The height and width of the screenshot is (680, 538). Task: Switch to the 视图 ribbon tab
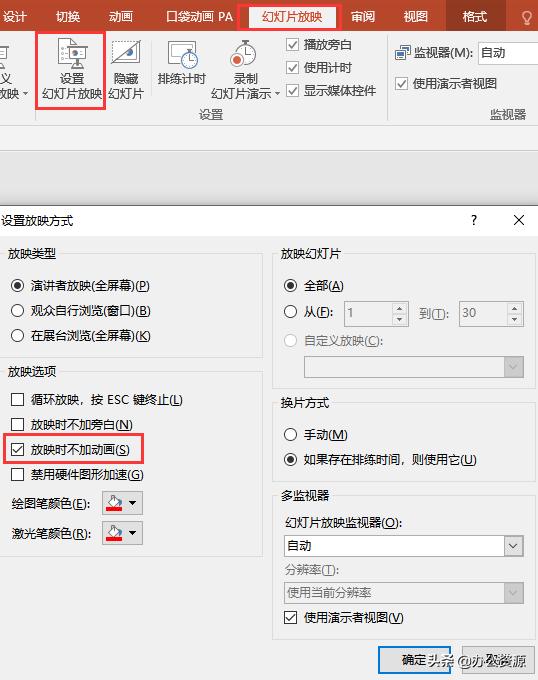pyautogui.click(x=416, y=17)
